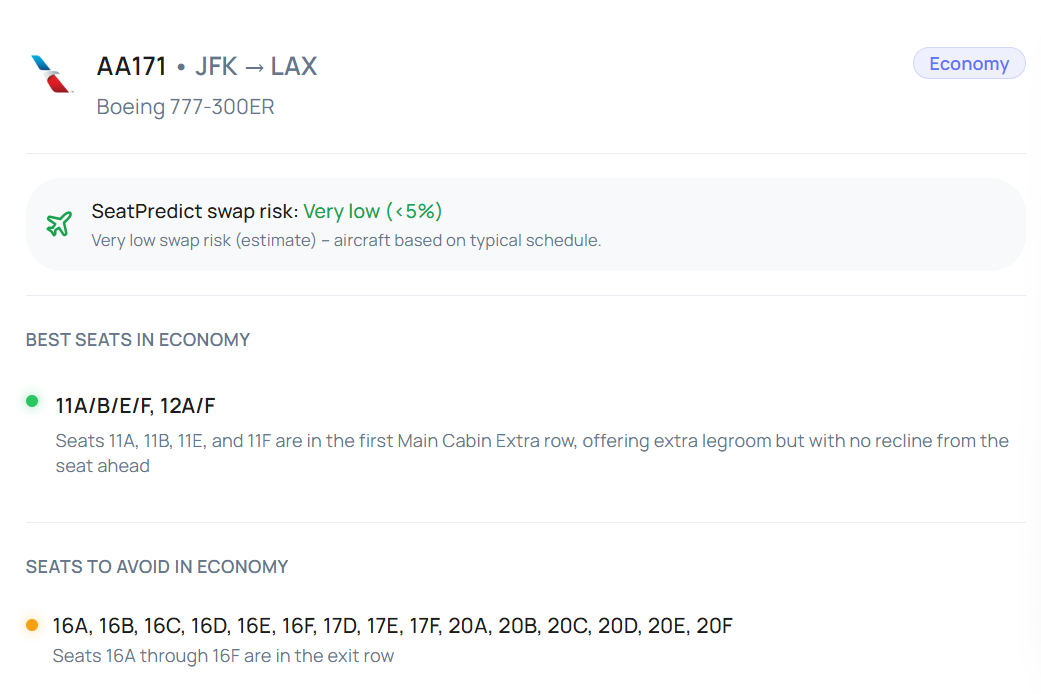Click the green dot beside best seats
This screenshot has height=694, width=1041.
click(x=32, y=402)
